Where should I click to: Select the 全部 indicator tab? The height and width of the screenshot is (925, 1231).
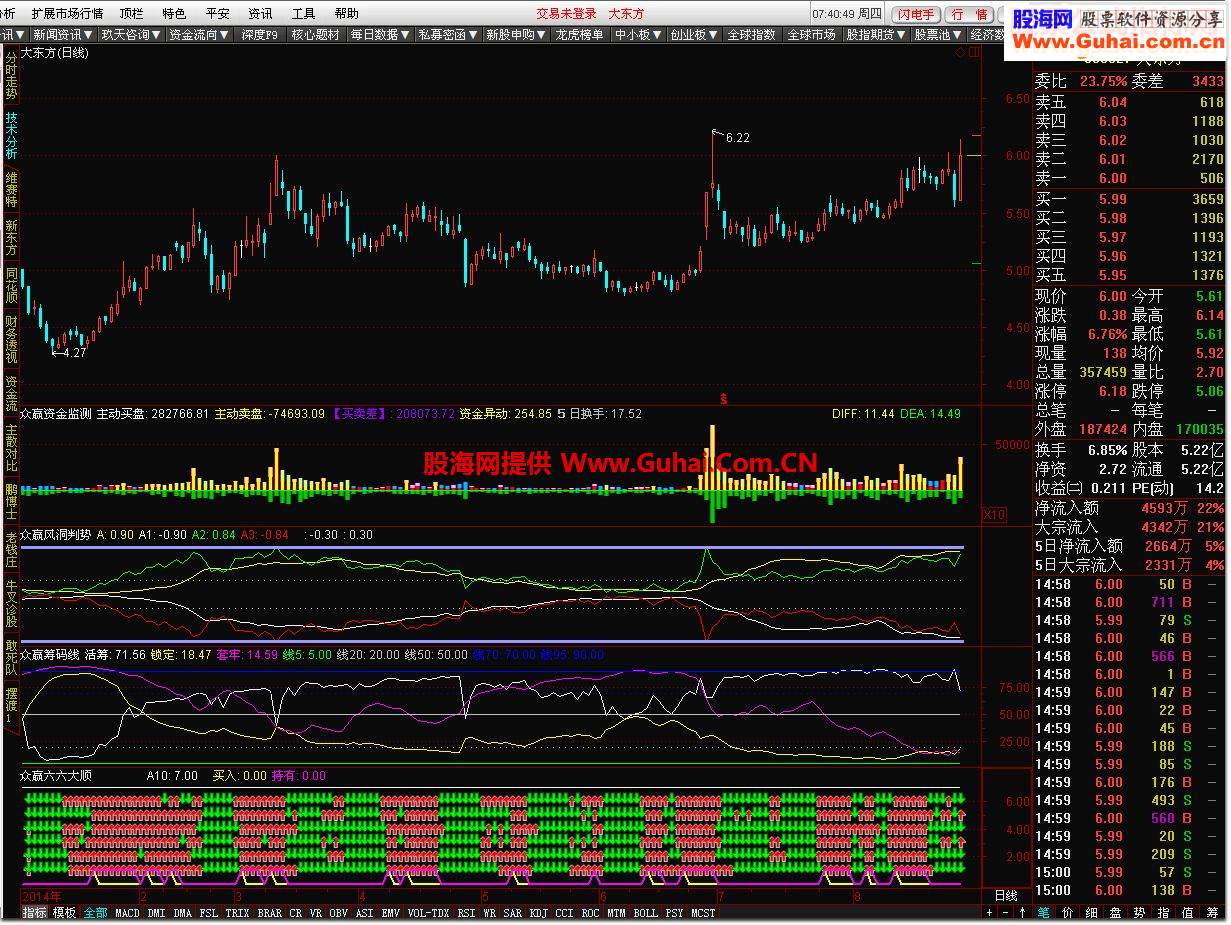pyautogui.click(x=95, y=913)
